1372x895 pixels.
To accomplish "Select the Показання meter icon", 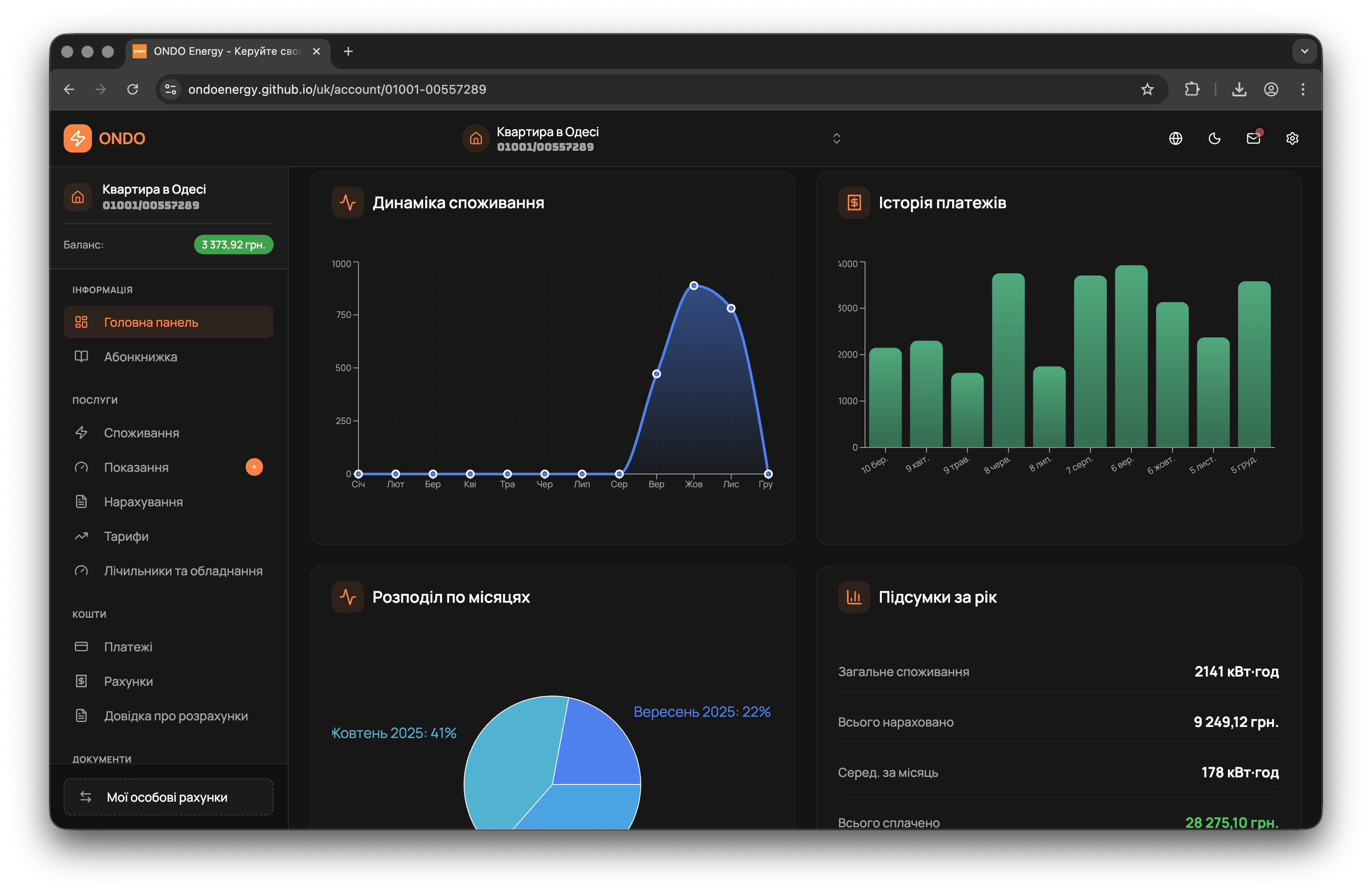I will (x=82, y=467).
